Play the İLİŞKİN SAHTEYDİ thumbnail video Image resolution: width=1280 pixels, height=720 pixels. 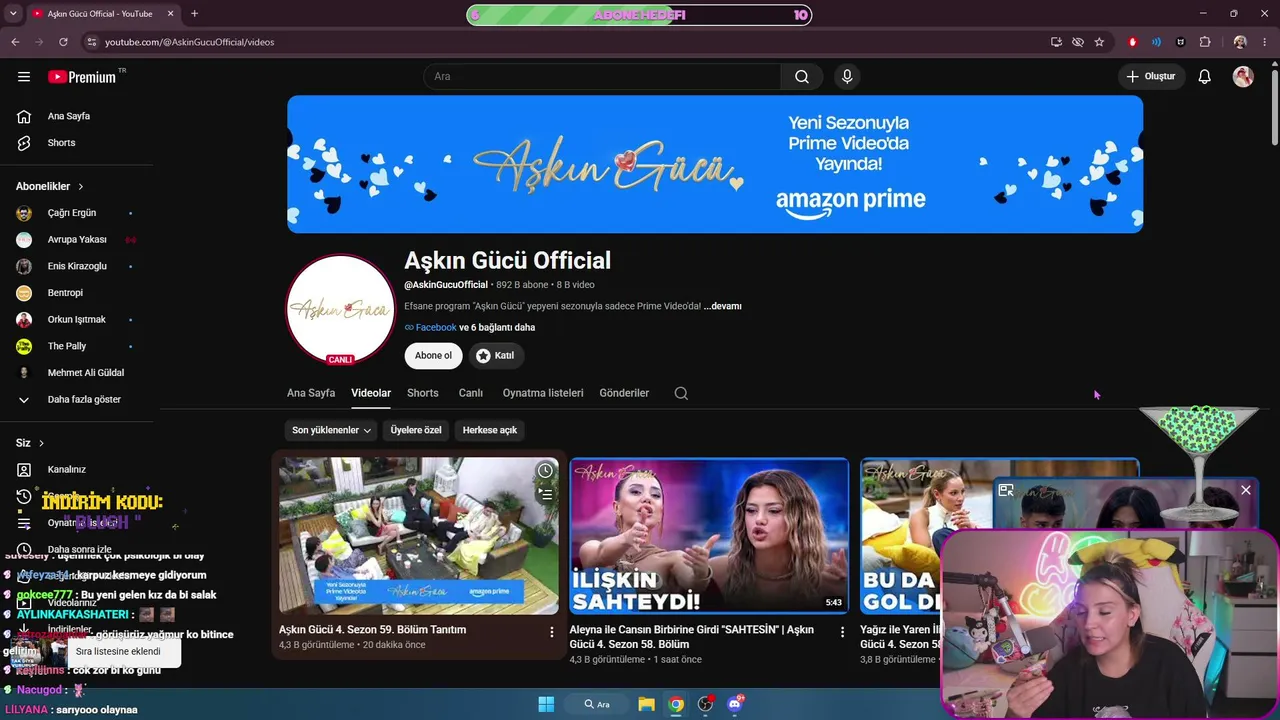click(x=709, y=536)
